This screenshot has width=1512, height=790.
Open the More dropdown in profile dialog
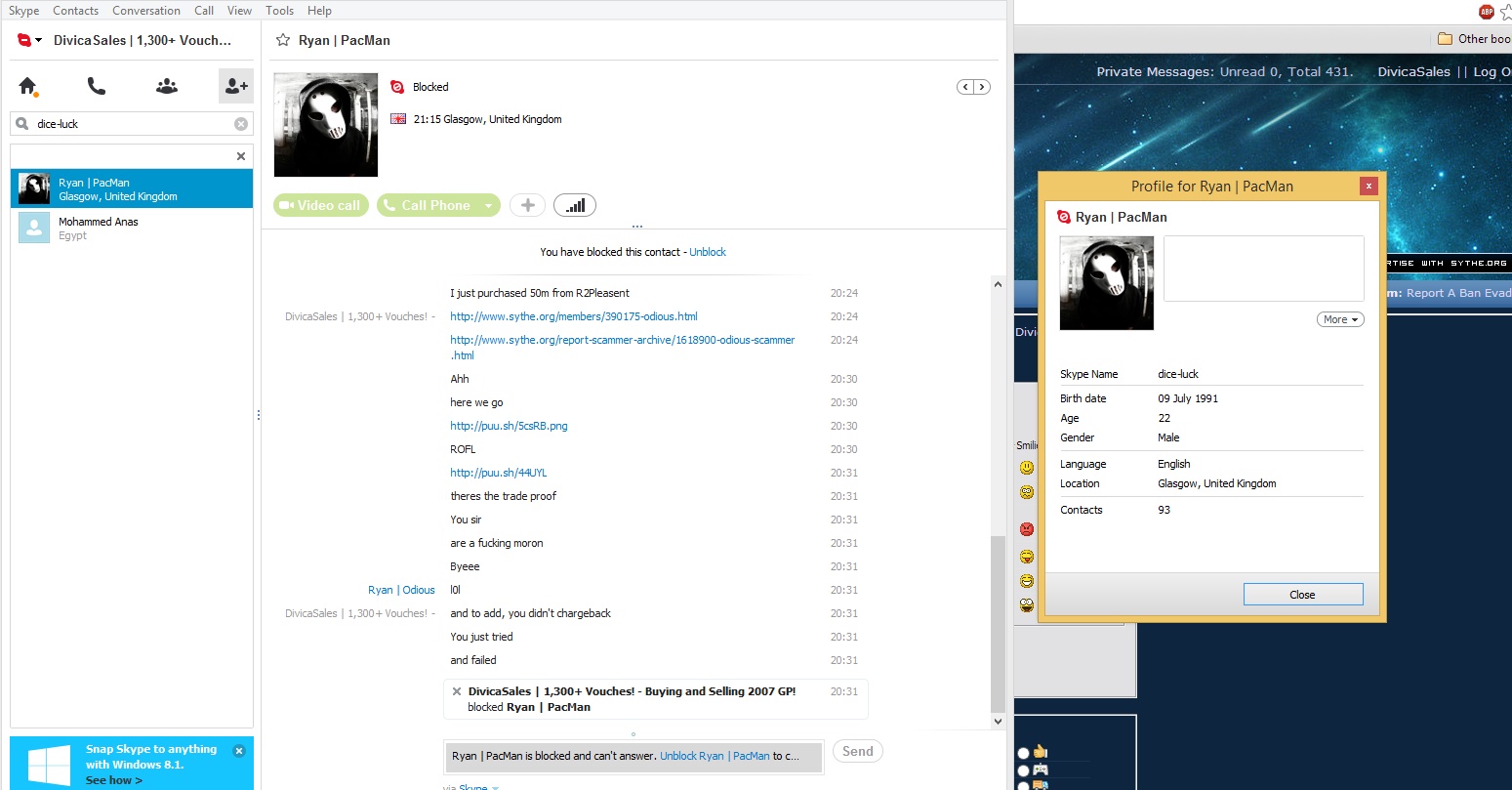coord(1340,319)
